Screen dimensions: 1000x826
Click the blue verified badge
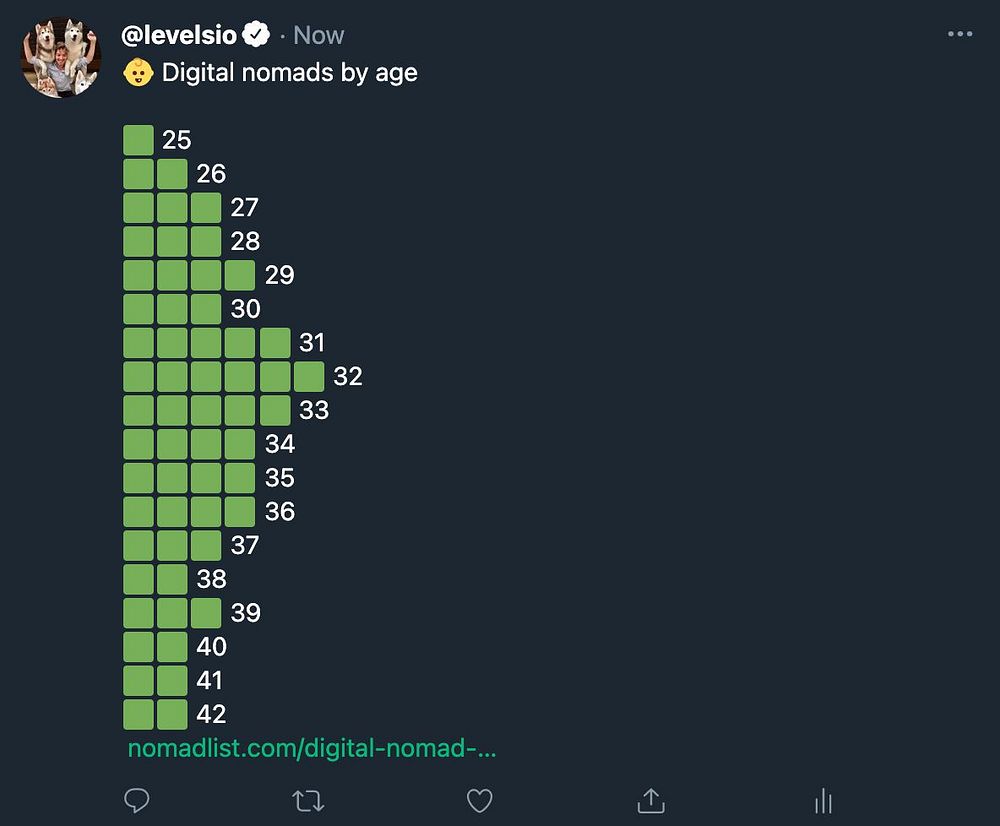(257, 36)
